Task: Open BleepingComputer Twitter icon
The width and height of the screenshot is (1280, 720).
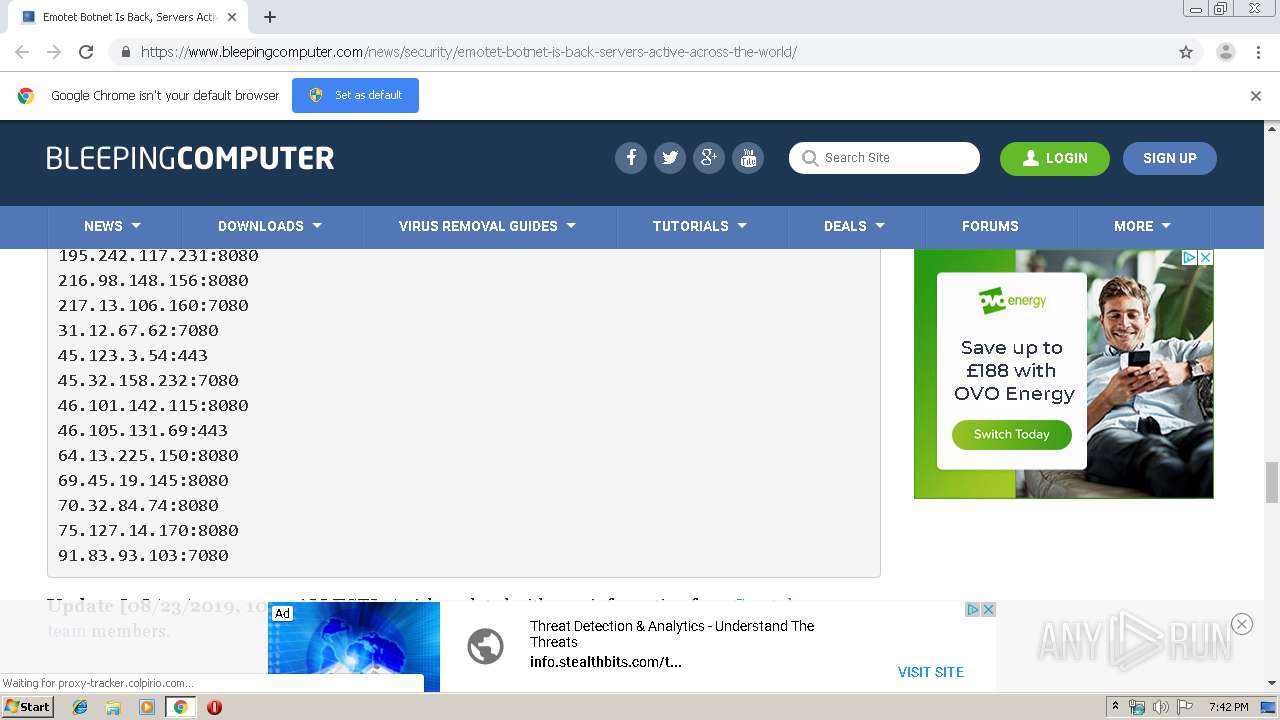Action: pyautogui.click(x=670, y=158)
